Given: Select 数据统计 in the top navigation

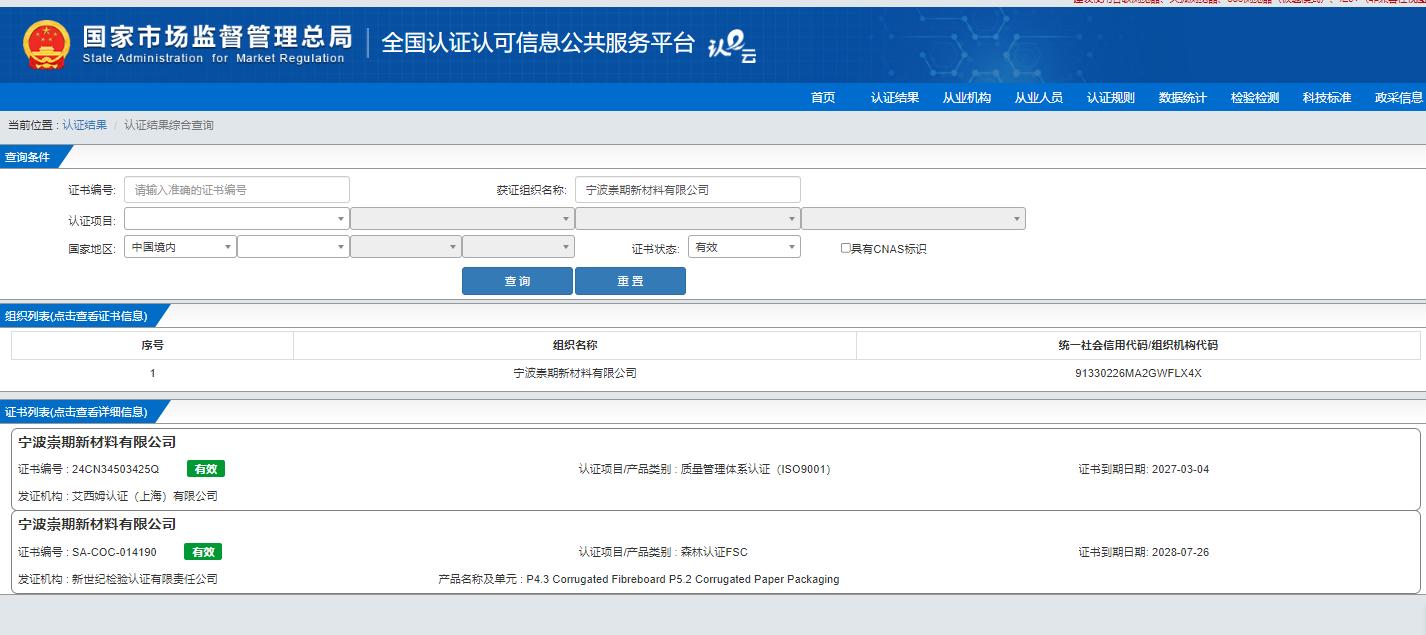Looking at the screenshot, I should (1183, 97).
